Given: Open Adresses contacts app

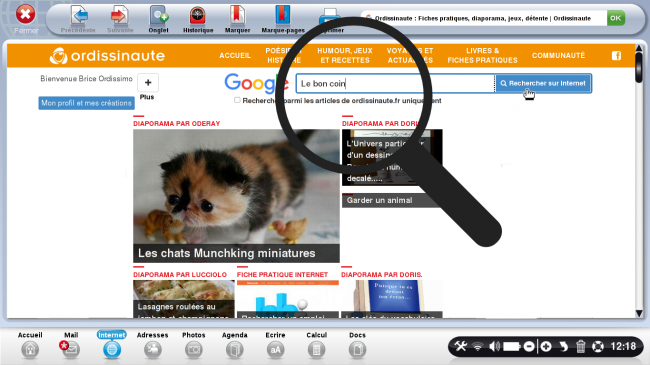Looking at the screenshot, I should [153, 350].
